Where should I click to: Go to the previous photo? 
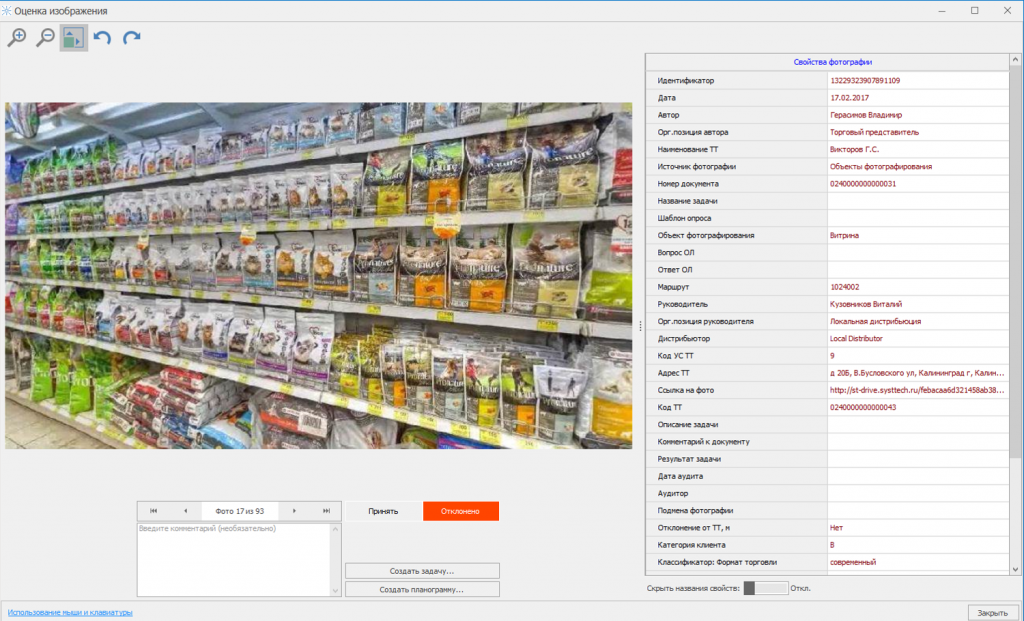pos(185,511)
